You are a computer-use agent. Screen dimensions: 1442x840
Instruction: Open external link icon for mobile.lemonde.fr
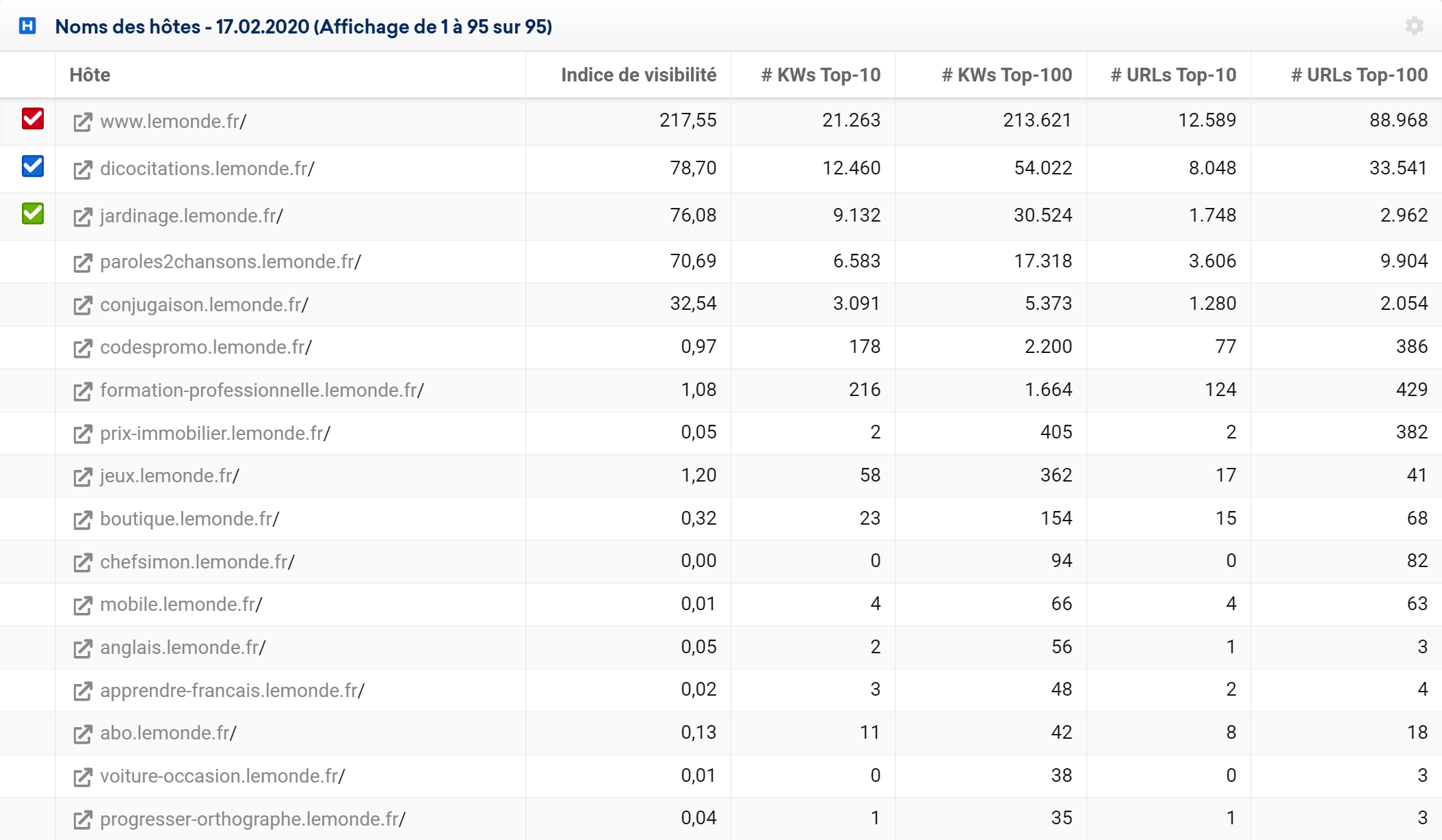pos(83,605)
